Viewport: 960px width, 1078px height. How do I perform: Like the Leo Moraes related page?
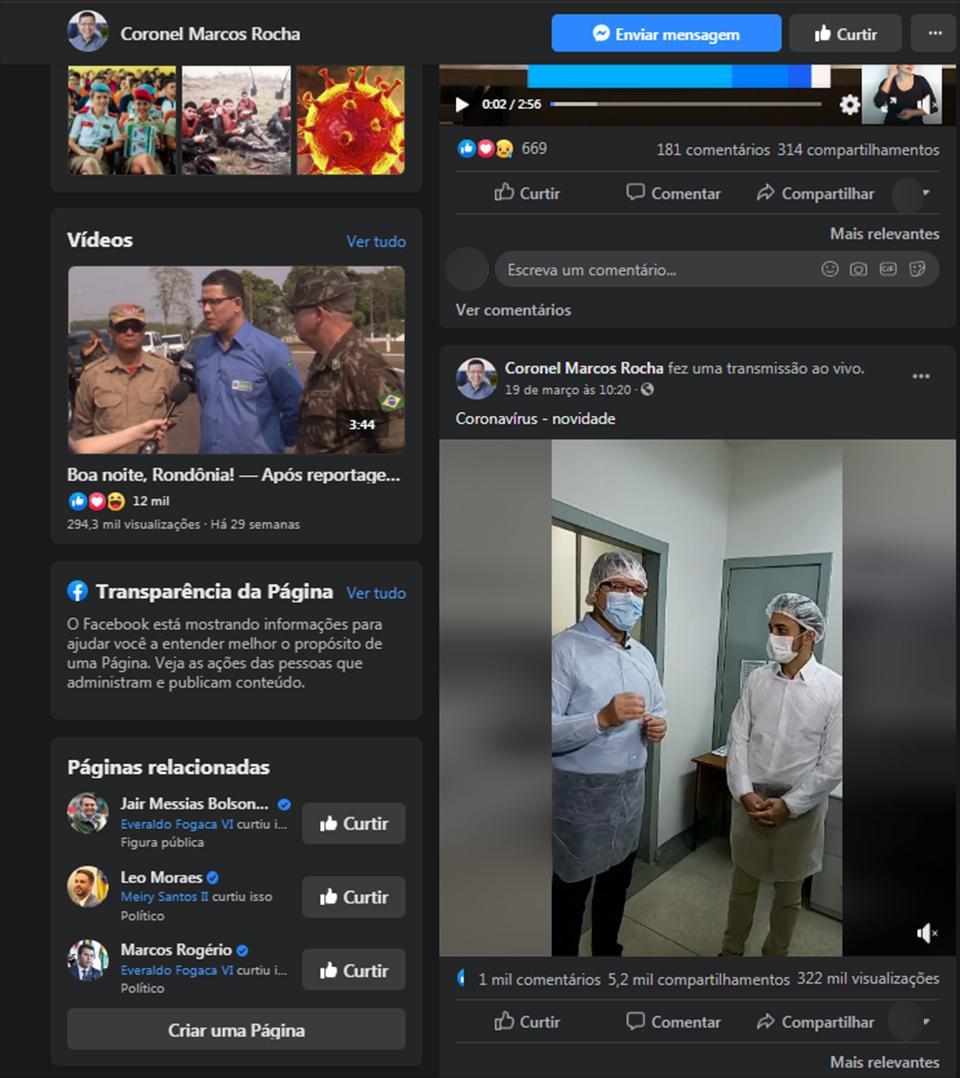pyautogui.click(x=354, y=897)
